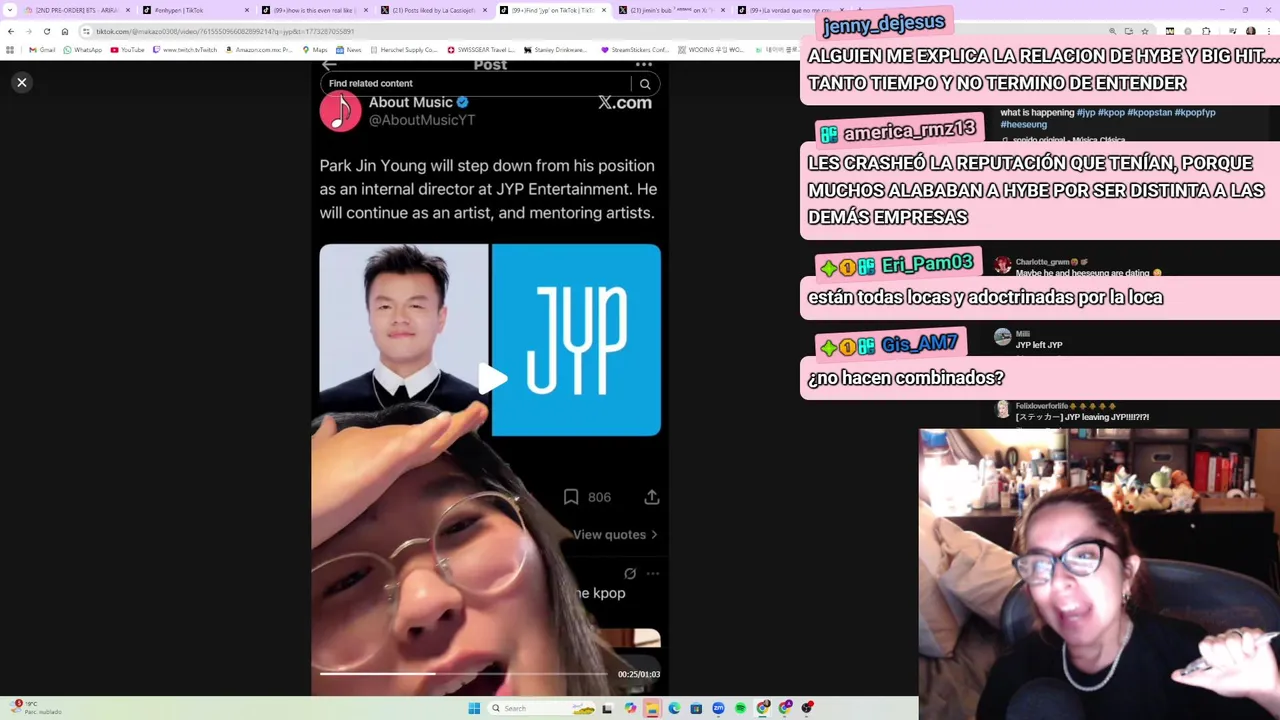
Task: Switch to the how is this even real tab
Action: coord(314,10)
